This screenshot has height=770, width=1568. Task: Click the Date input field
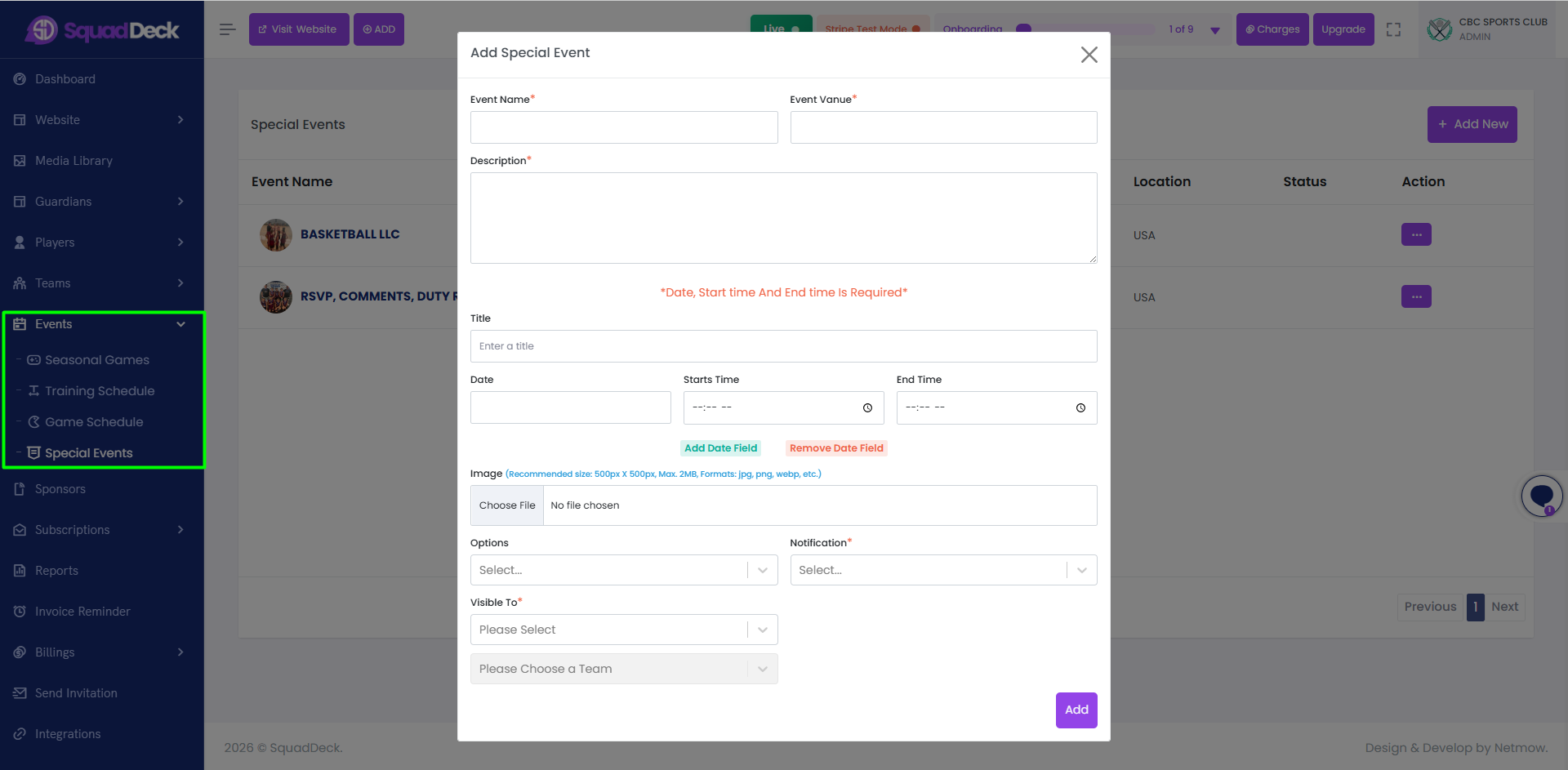tap(571, 407)
